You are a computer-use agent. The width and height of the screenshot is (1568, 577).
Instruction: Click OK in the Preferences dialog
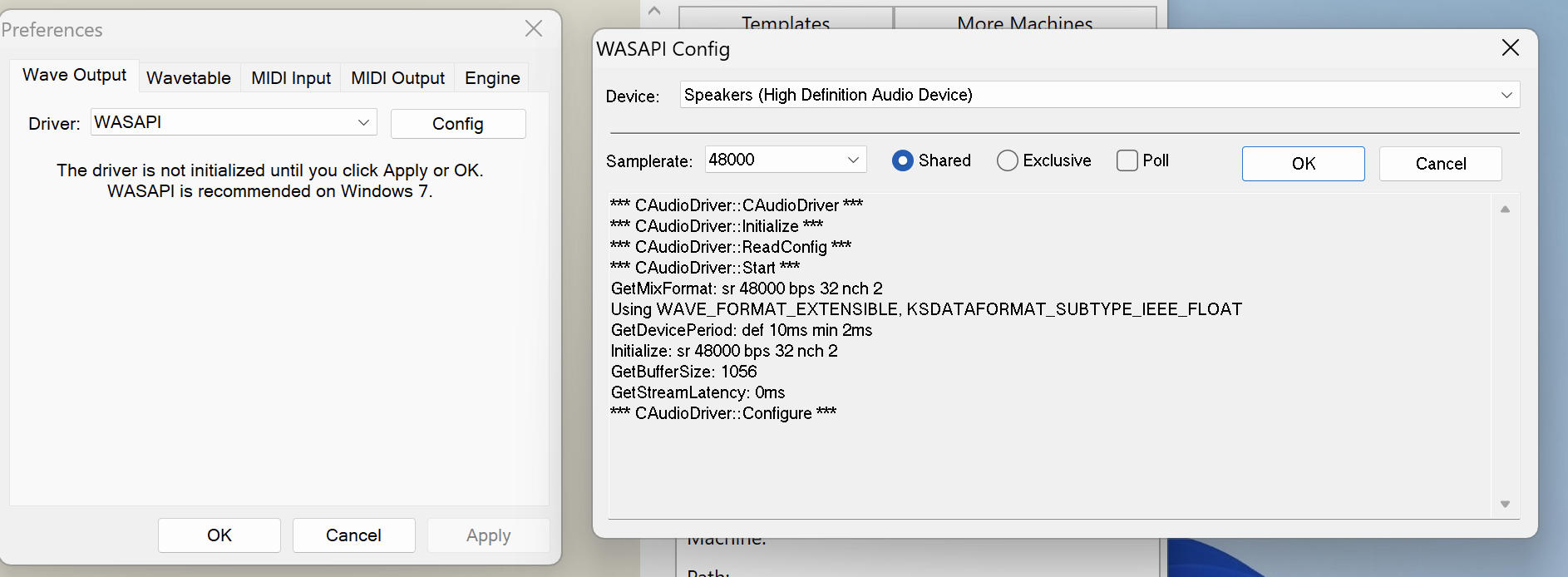tap(219, 535)
